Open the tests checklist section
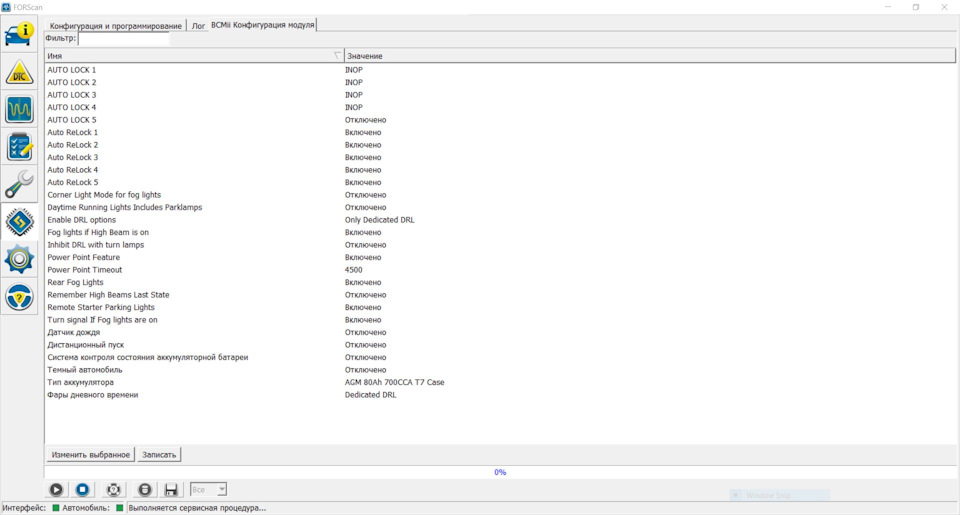 [x=19, y=147]
